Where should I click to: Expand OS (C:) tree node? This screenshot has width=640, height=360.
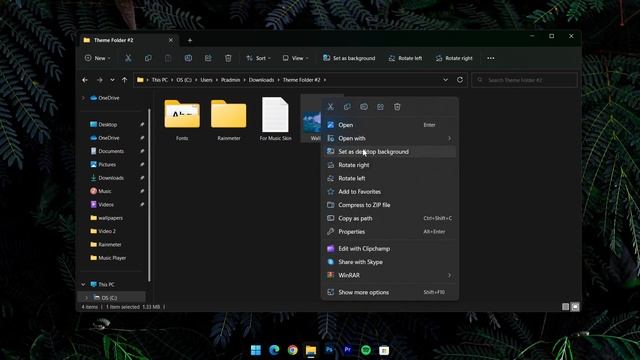[87, 298]
